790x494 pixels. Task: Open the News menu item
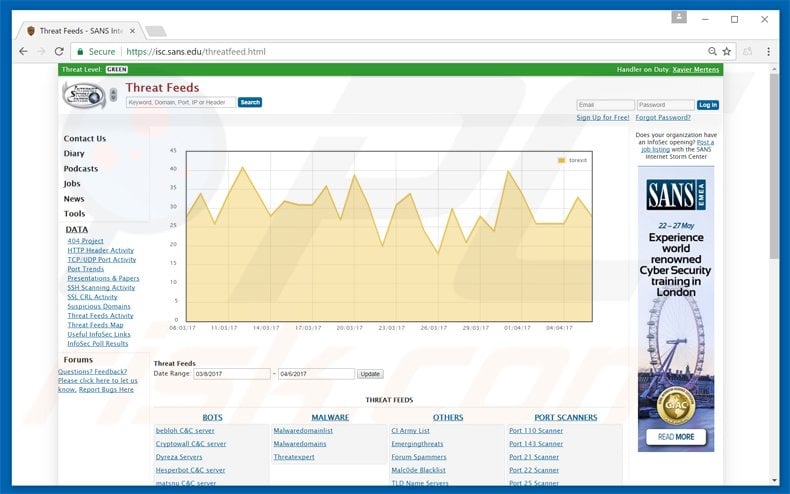tap(74, 199)
